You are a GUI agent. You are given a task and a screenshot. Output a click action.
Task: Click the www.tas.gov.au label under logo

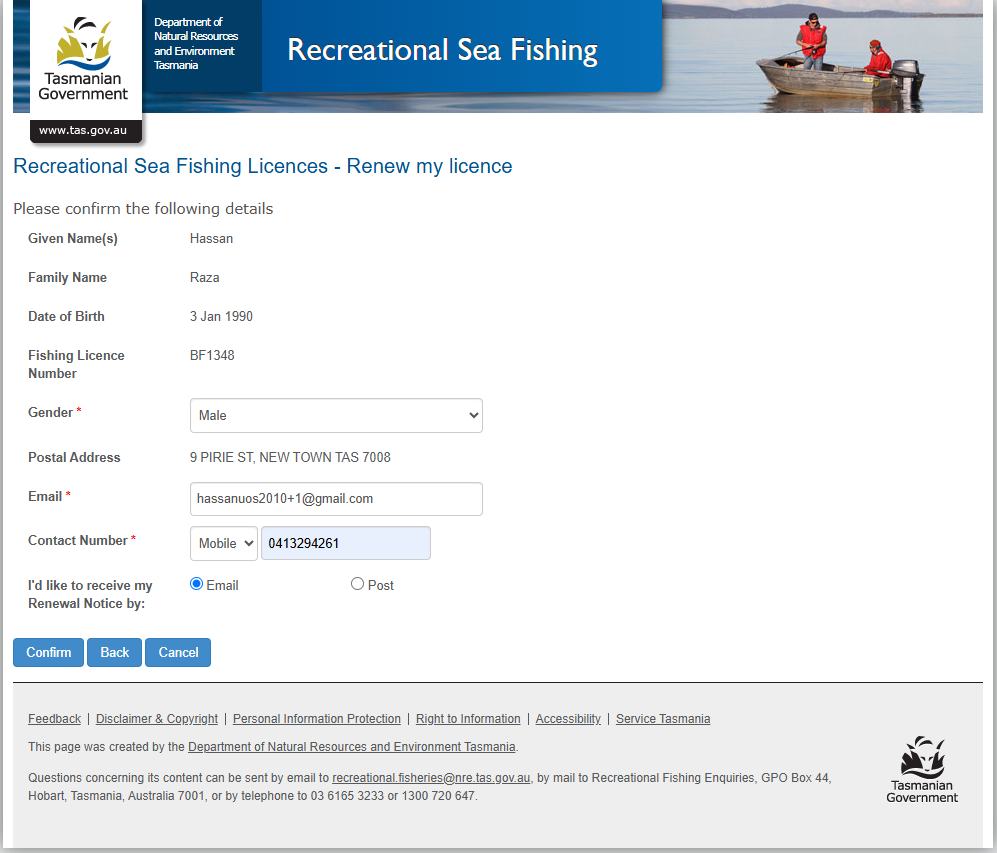coord(83,131)
